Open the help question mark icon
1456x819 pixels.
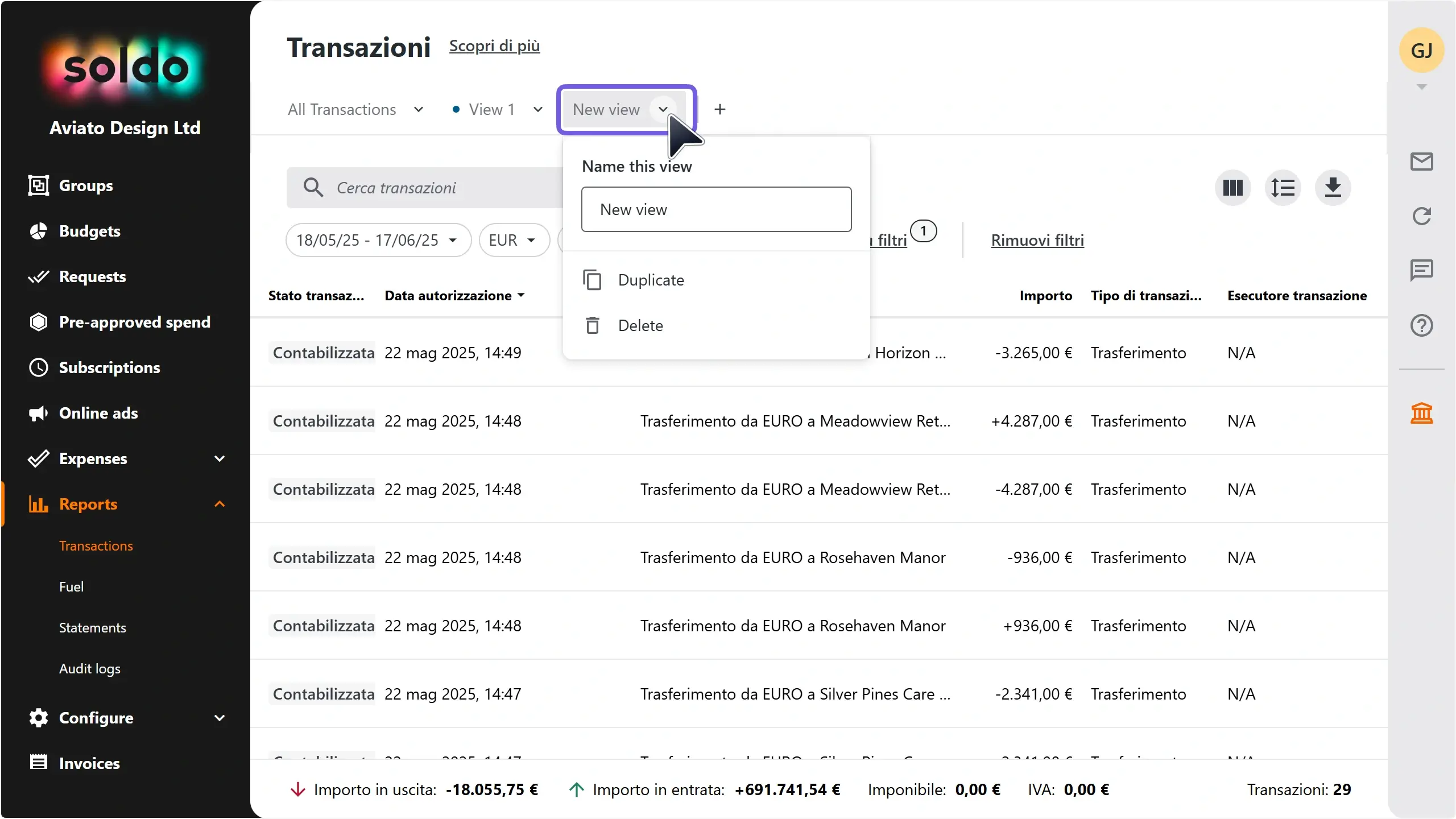click(x=1421, y=325)
